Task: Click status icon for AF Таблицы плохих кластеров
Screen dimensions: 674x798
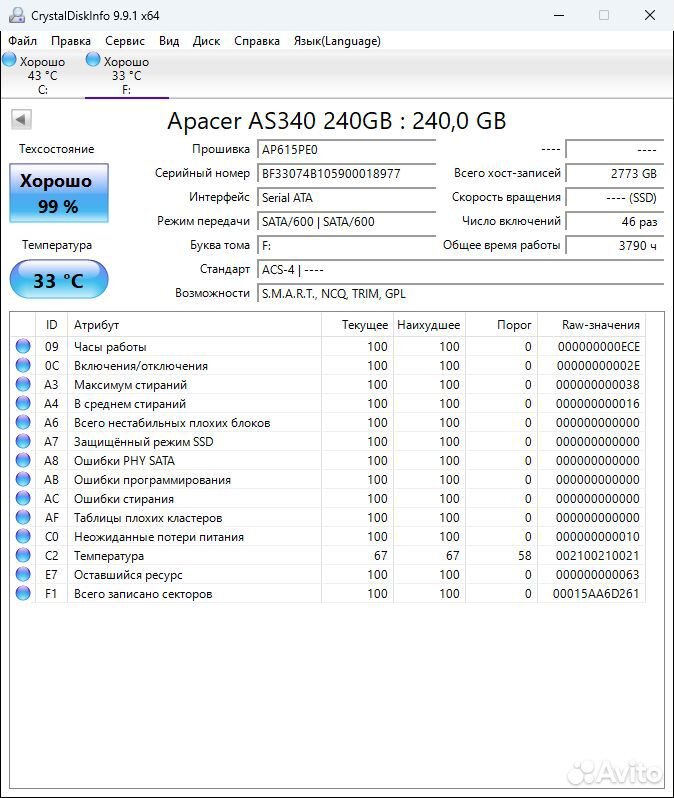Action: pyautogui.click(x=23, y=517)
